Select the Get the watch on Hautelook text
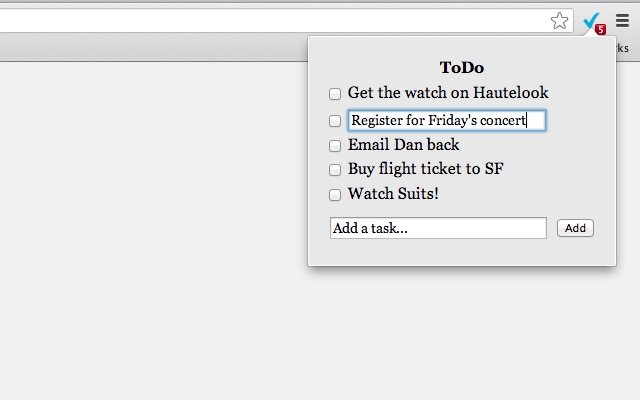Viewport: 640px width, 400px height. pyautogui.click(x=448, y=93)
